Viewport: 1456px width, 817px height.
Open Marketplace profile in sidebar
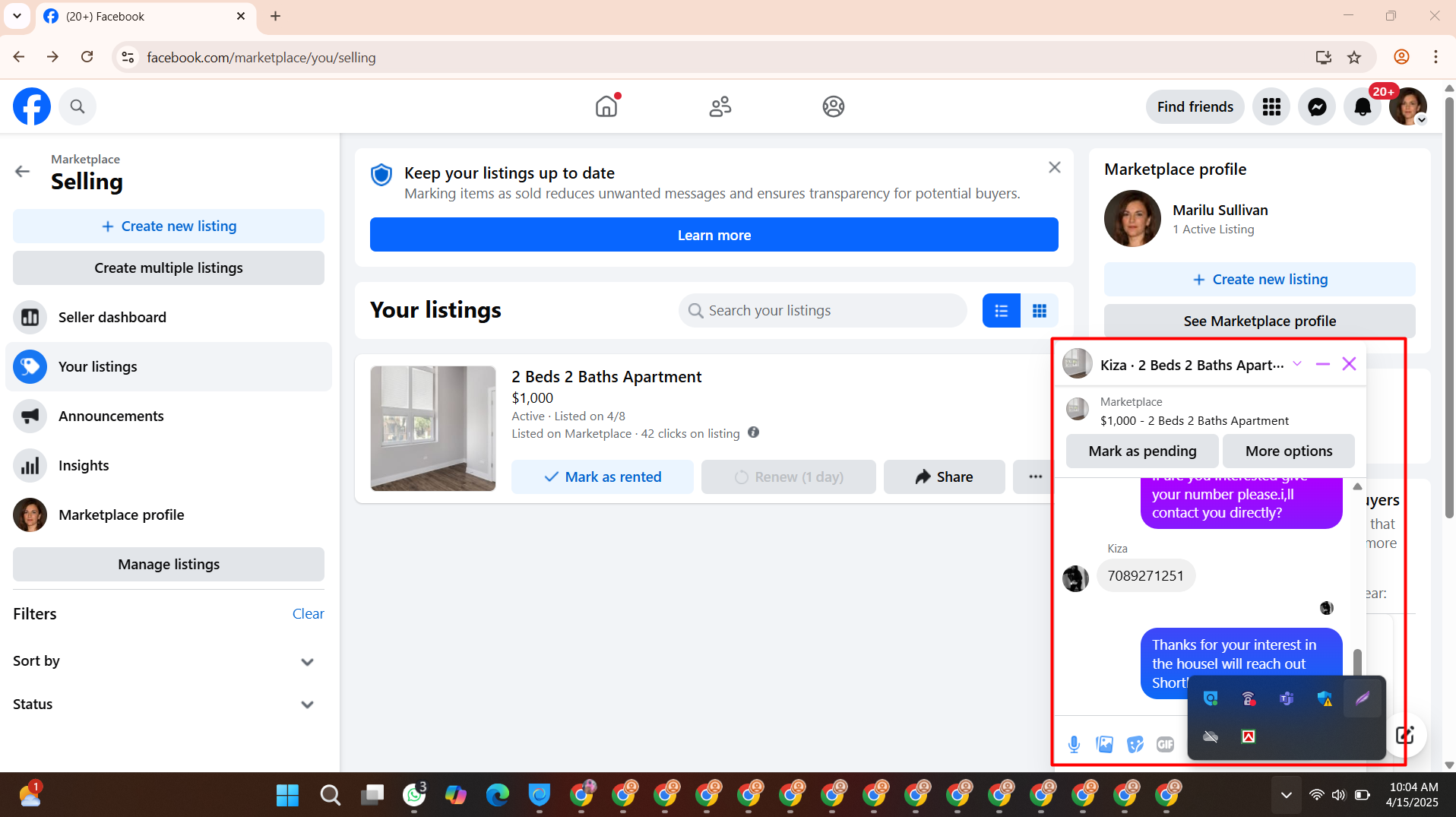click(x=169, y=515)
